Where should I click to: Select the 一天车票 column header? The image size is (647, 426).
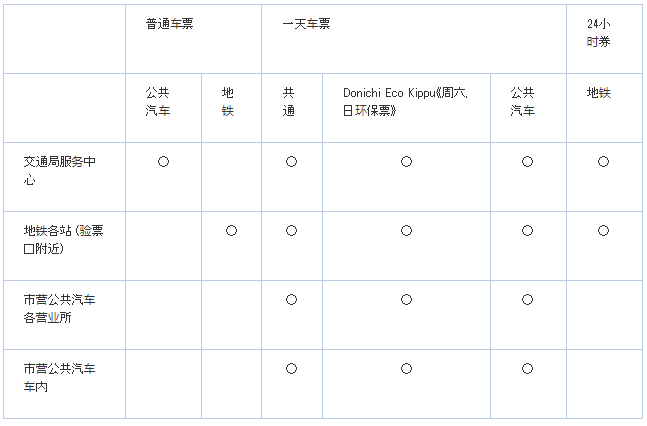tap(306, 24)
